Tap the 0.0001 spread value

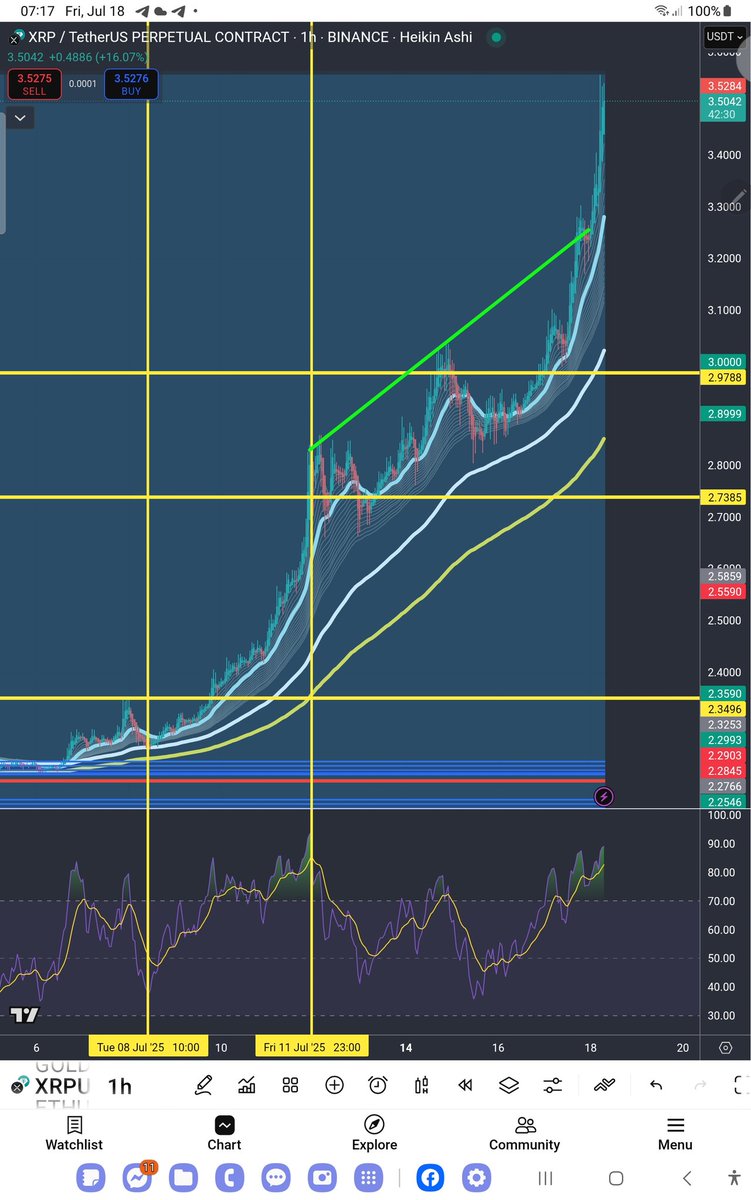pos(83,83)
